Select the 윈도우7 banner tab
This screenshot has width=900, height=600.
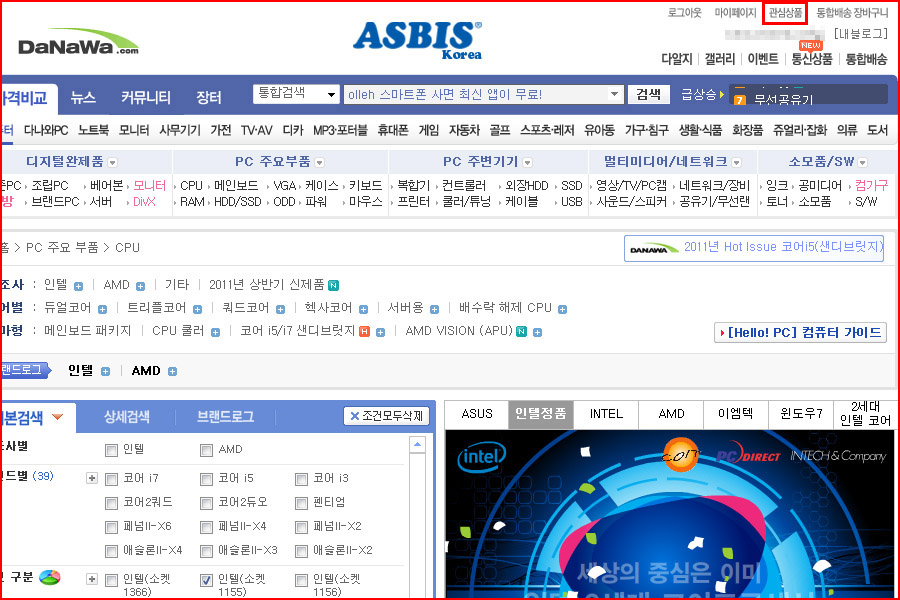pyautogui.click(x=801, y=414)
